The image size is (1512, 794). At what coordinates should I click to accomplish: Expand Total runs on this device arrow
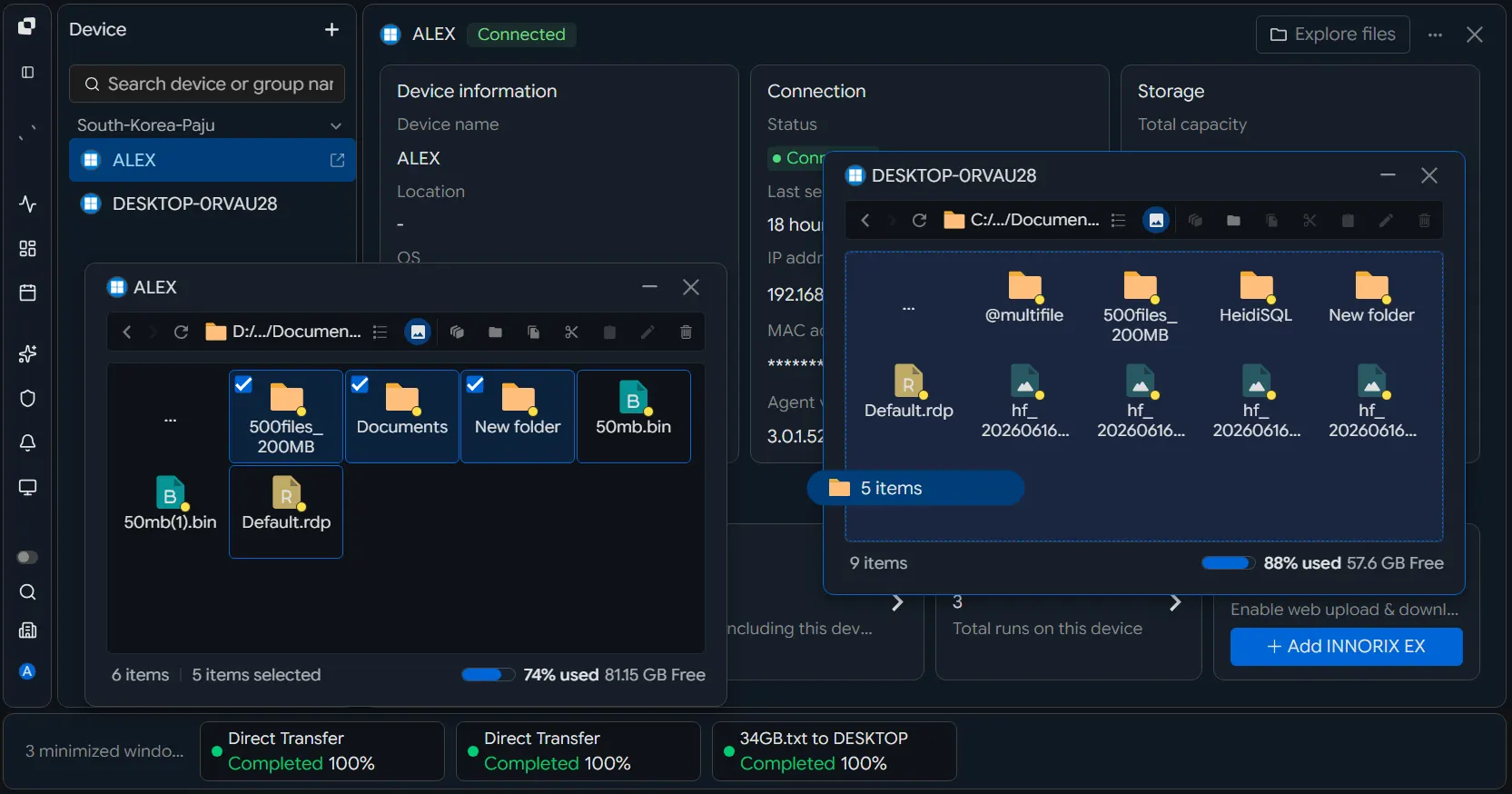pyautogui.click(x=1175, y=602)
